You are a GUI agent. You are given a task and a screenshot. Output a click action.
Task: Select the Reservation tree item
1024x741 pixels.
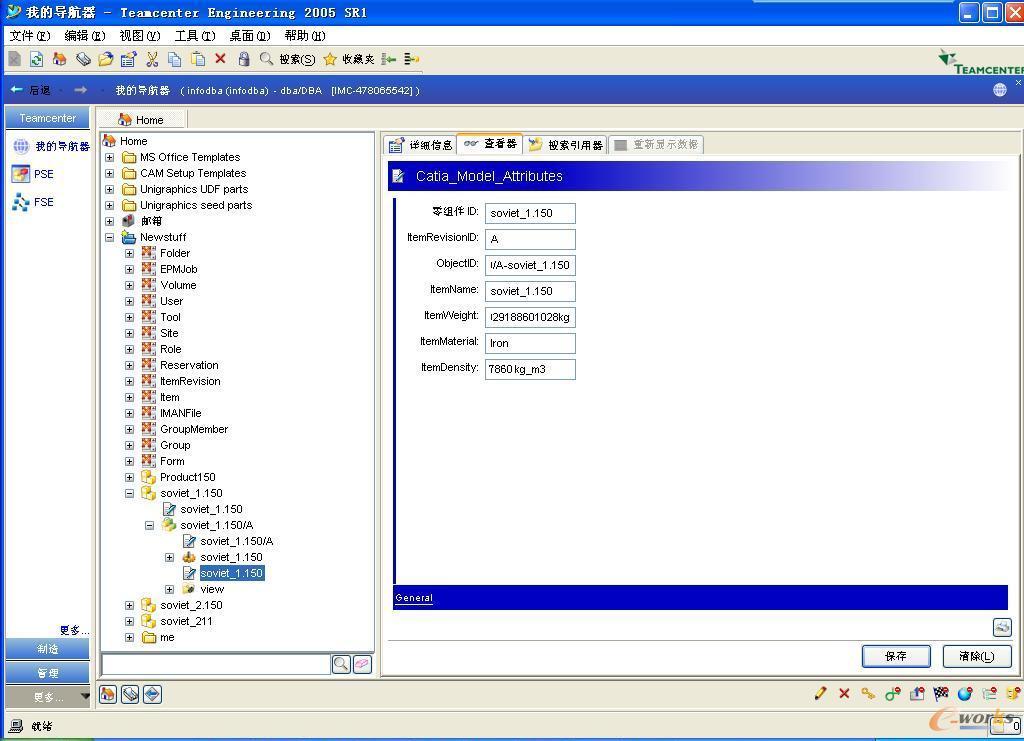[189, 365]
